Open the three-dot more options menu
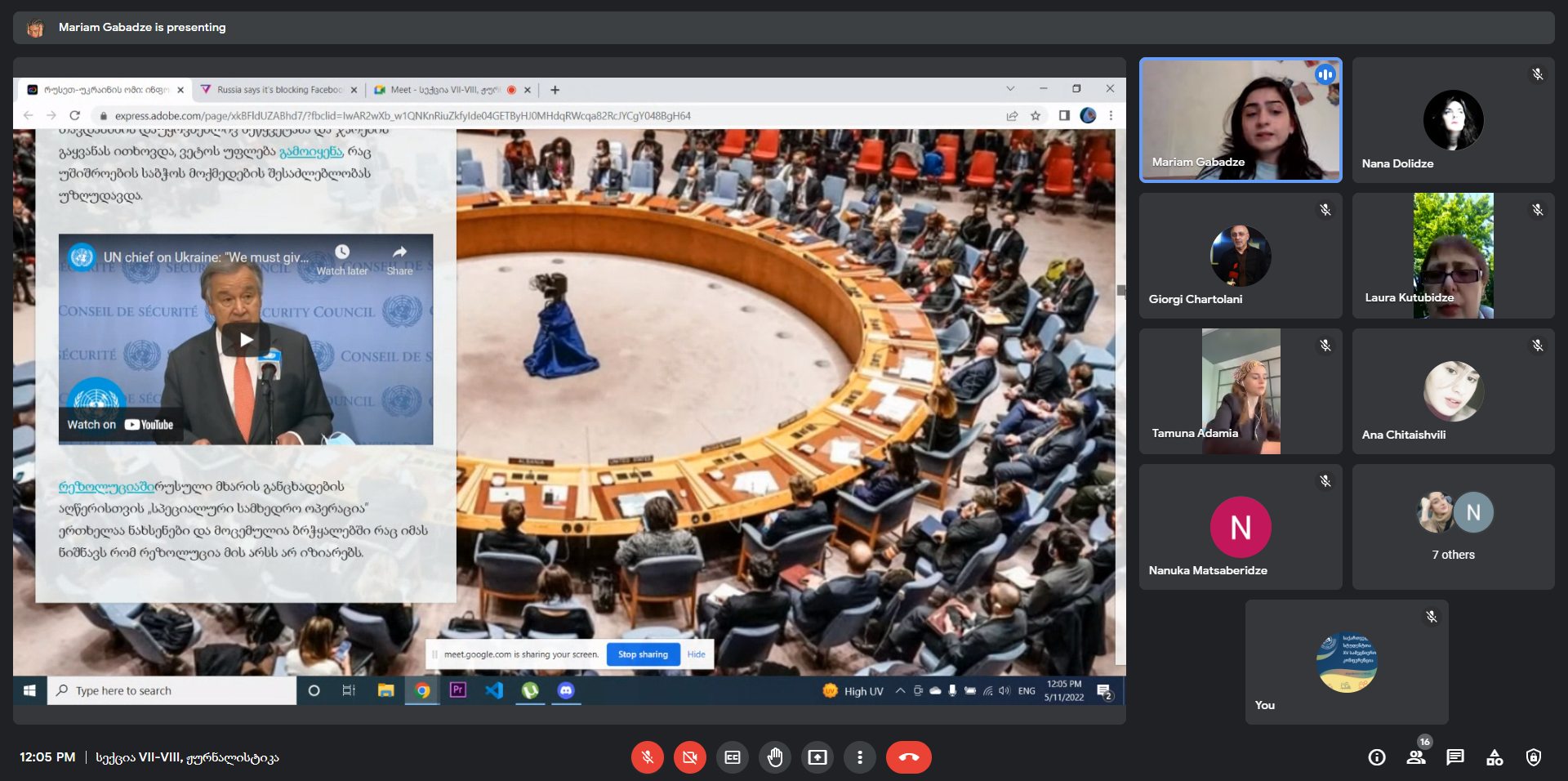1568x781 pixels. [860, 757]
